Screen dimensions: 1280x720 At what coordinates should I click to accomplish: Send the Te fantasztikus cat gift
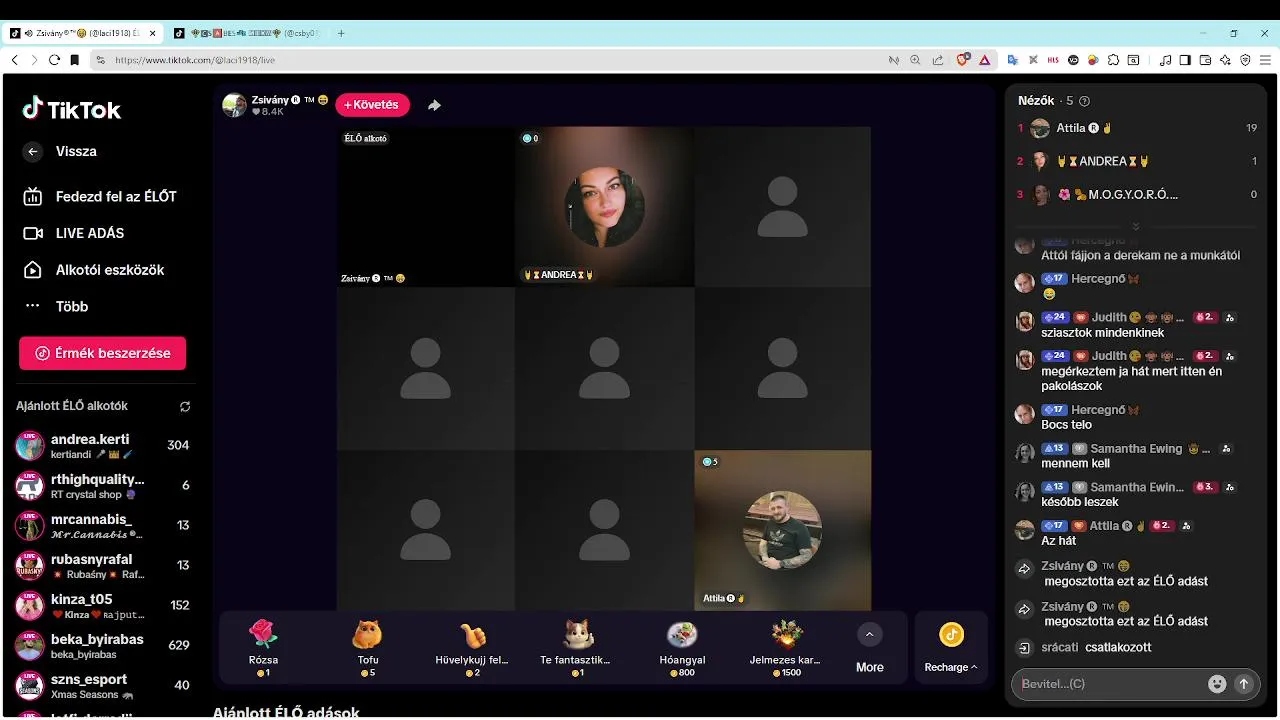tap(575, 647)
